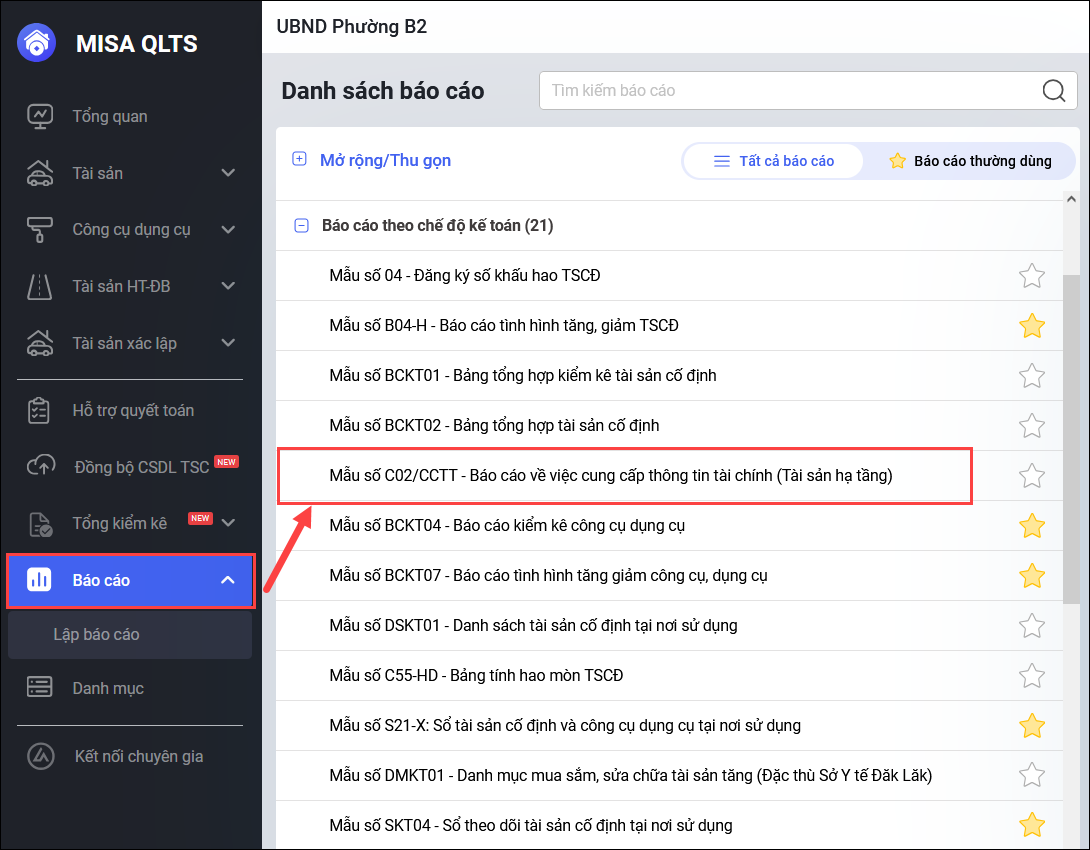Click the scrollbar up arrow
The image size is (1090, 850).
click(x=1071, y=198)
